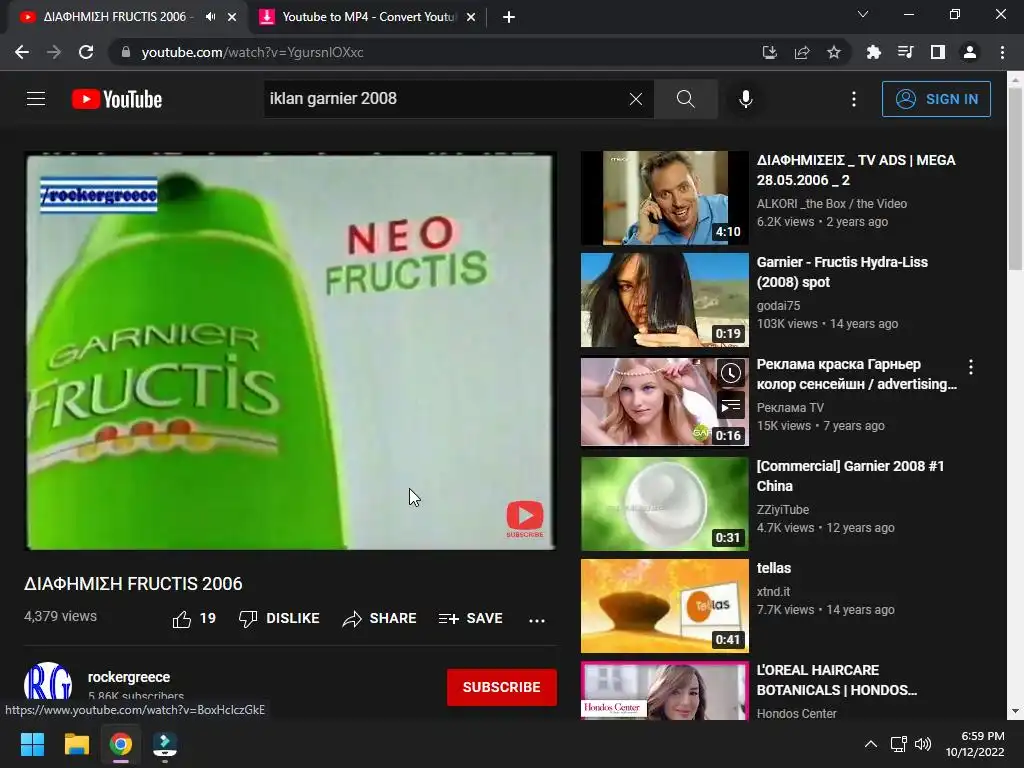
Task: Share this page from address bar
Action: click(802, 52)
